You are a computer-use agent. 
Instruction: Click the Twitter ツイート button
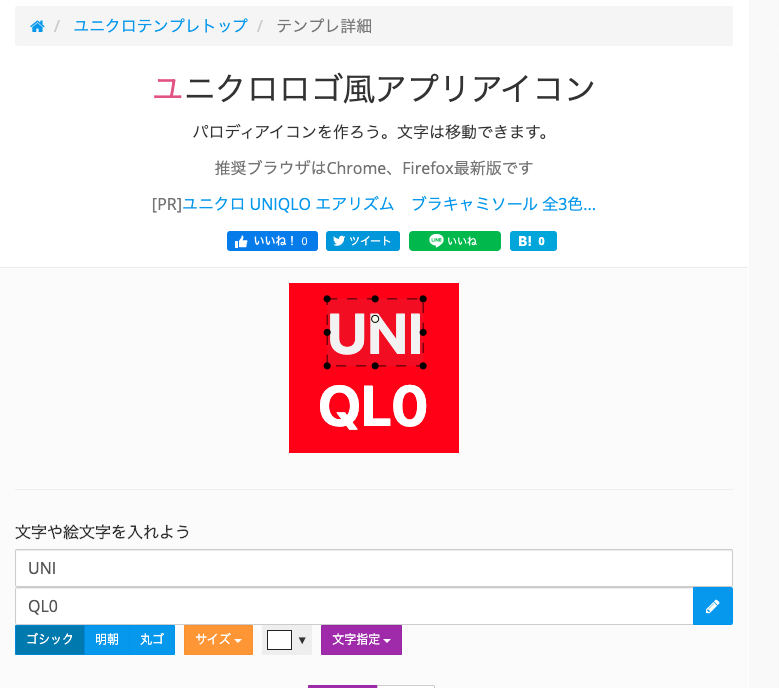point(363,241)
